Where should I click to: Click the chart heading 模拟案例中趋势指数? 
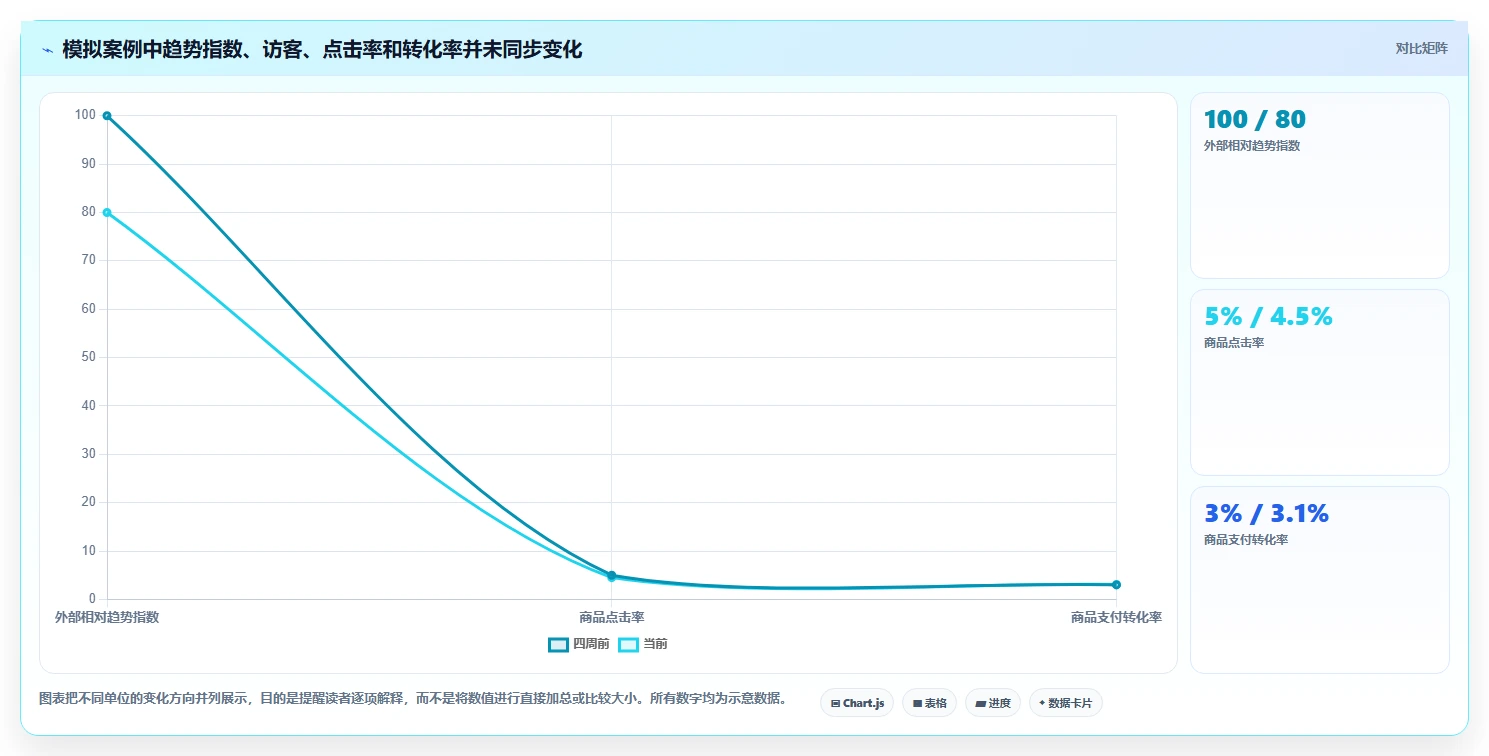(322, 49)
